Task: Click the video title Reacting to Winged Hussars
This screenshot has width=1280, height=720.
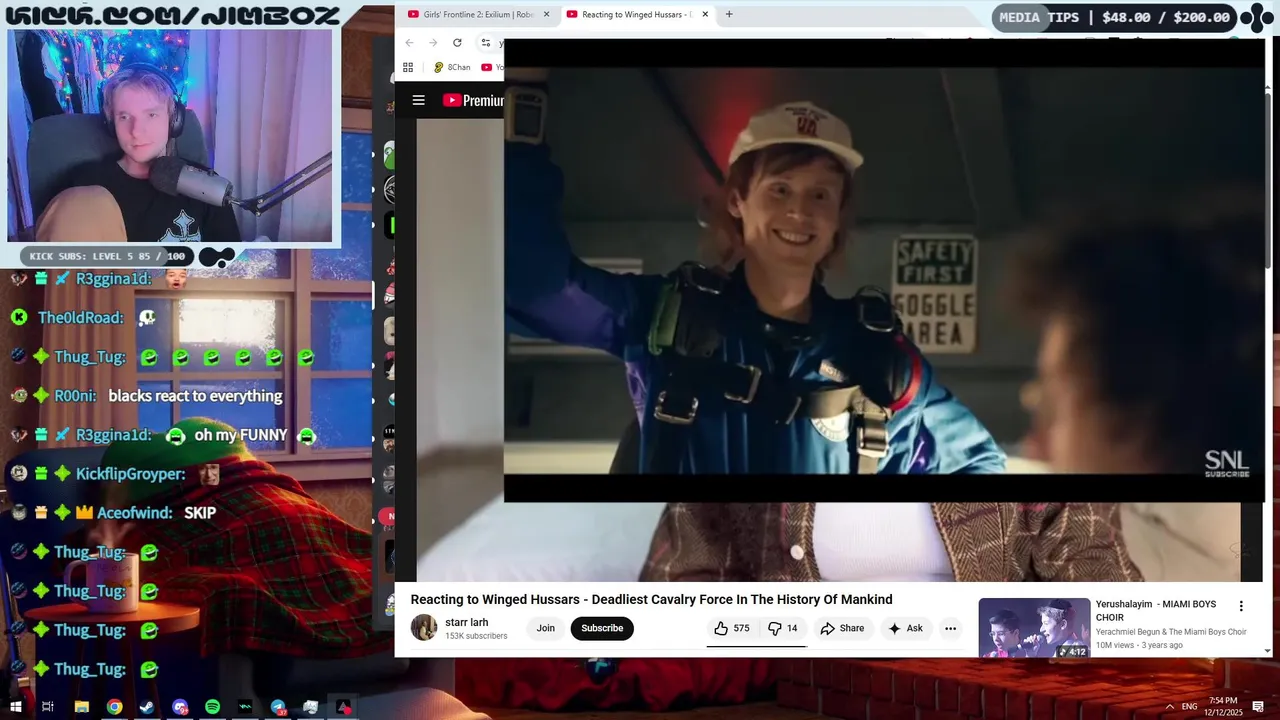Action: pyautogui.click(x=651, y=600)
